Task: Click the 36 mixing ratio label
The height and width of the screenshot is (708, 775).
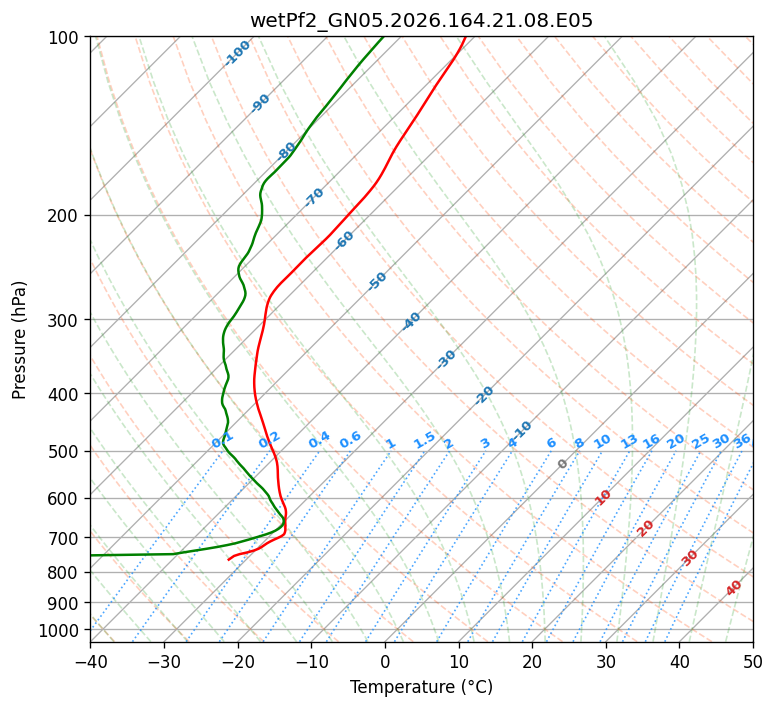Action: [742, 441]
